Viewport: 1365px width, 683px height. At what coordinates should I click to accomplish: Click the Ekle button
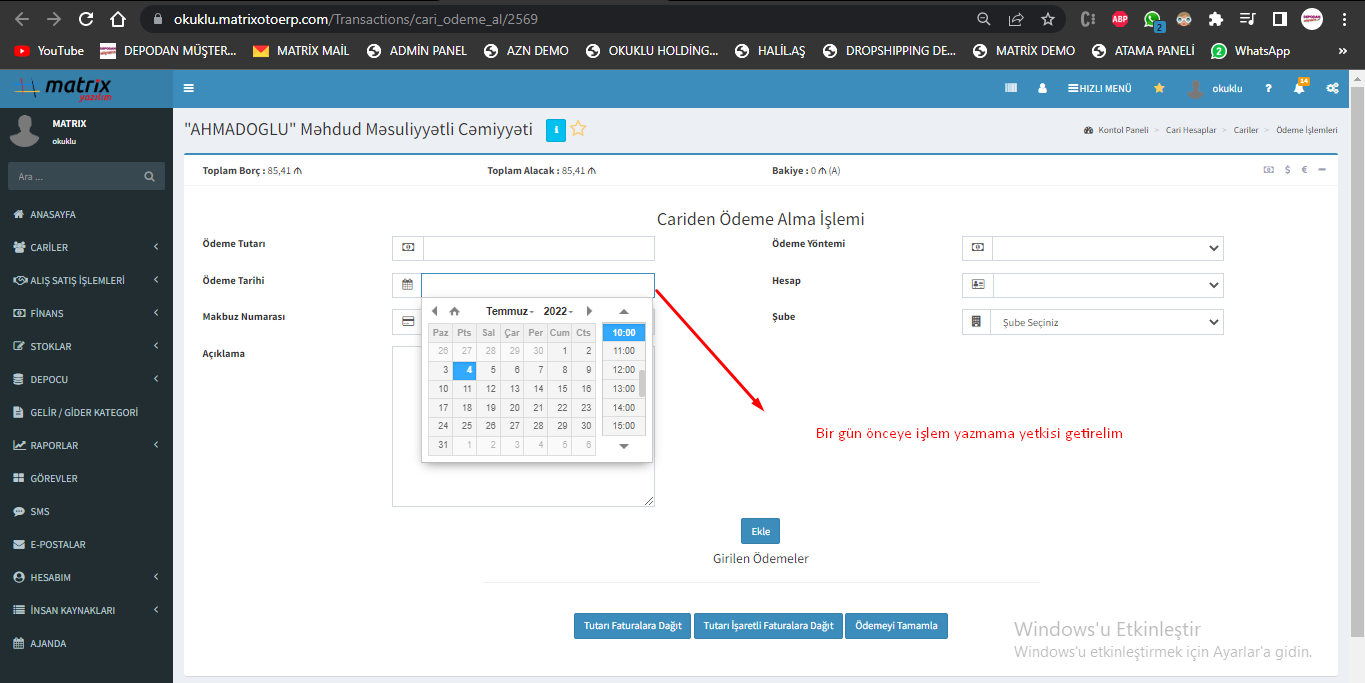point(760,531)
